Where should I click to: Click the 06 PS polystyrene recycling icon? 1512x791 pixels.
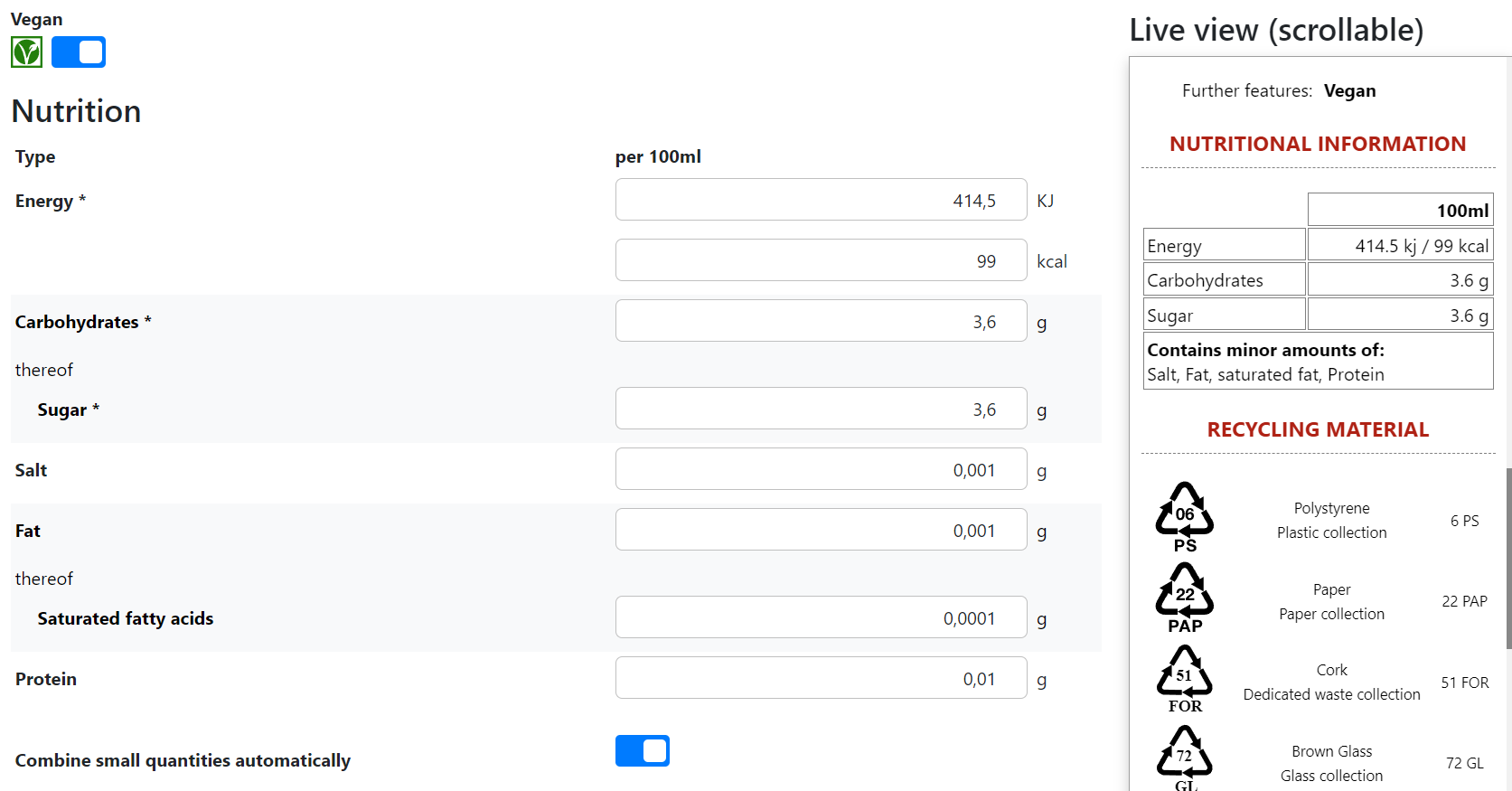(x=1185, y=516)
